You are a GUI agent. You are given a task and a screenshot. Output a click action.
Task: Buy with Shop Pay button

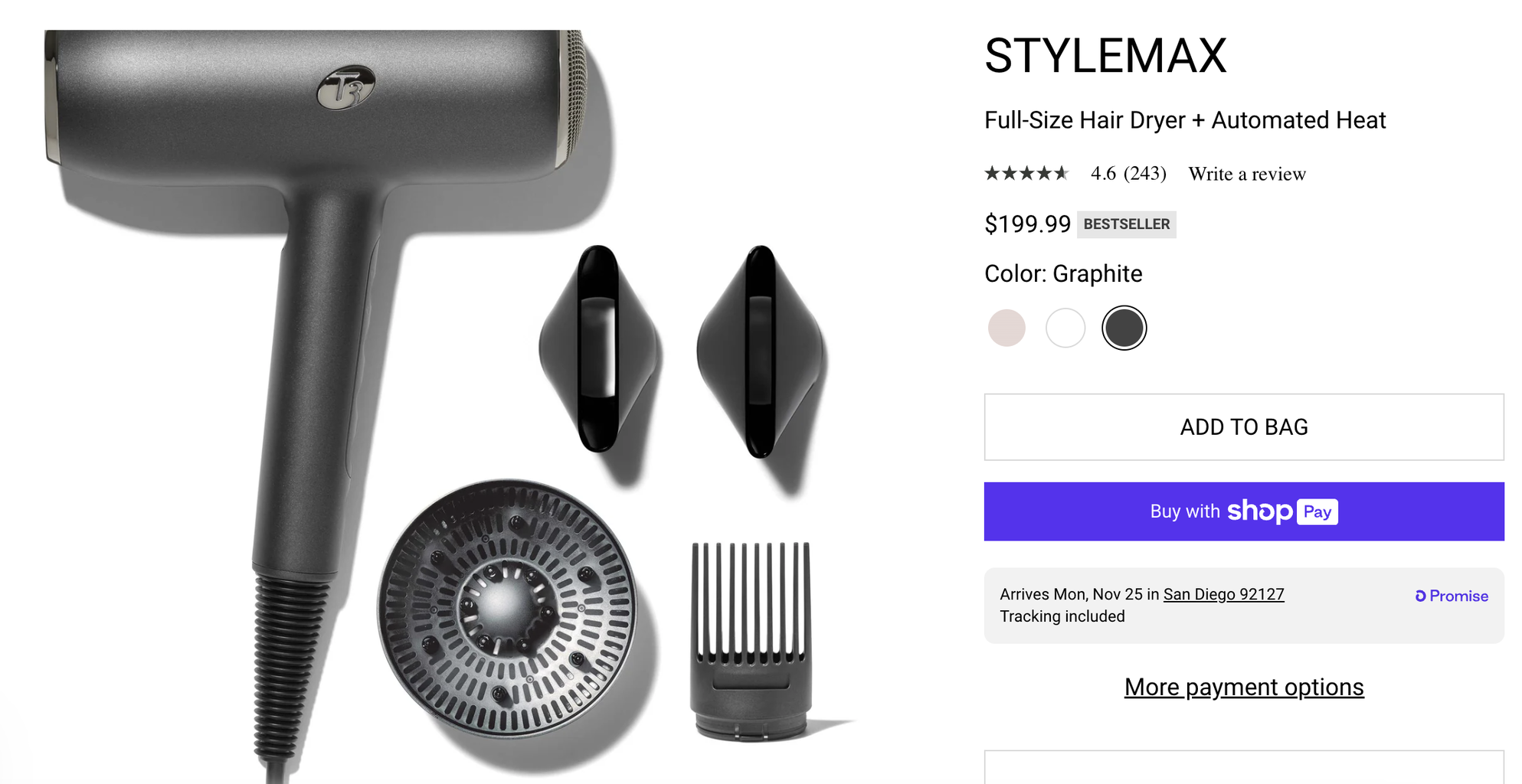tap(1244, 511)
